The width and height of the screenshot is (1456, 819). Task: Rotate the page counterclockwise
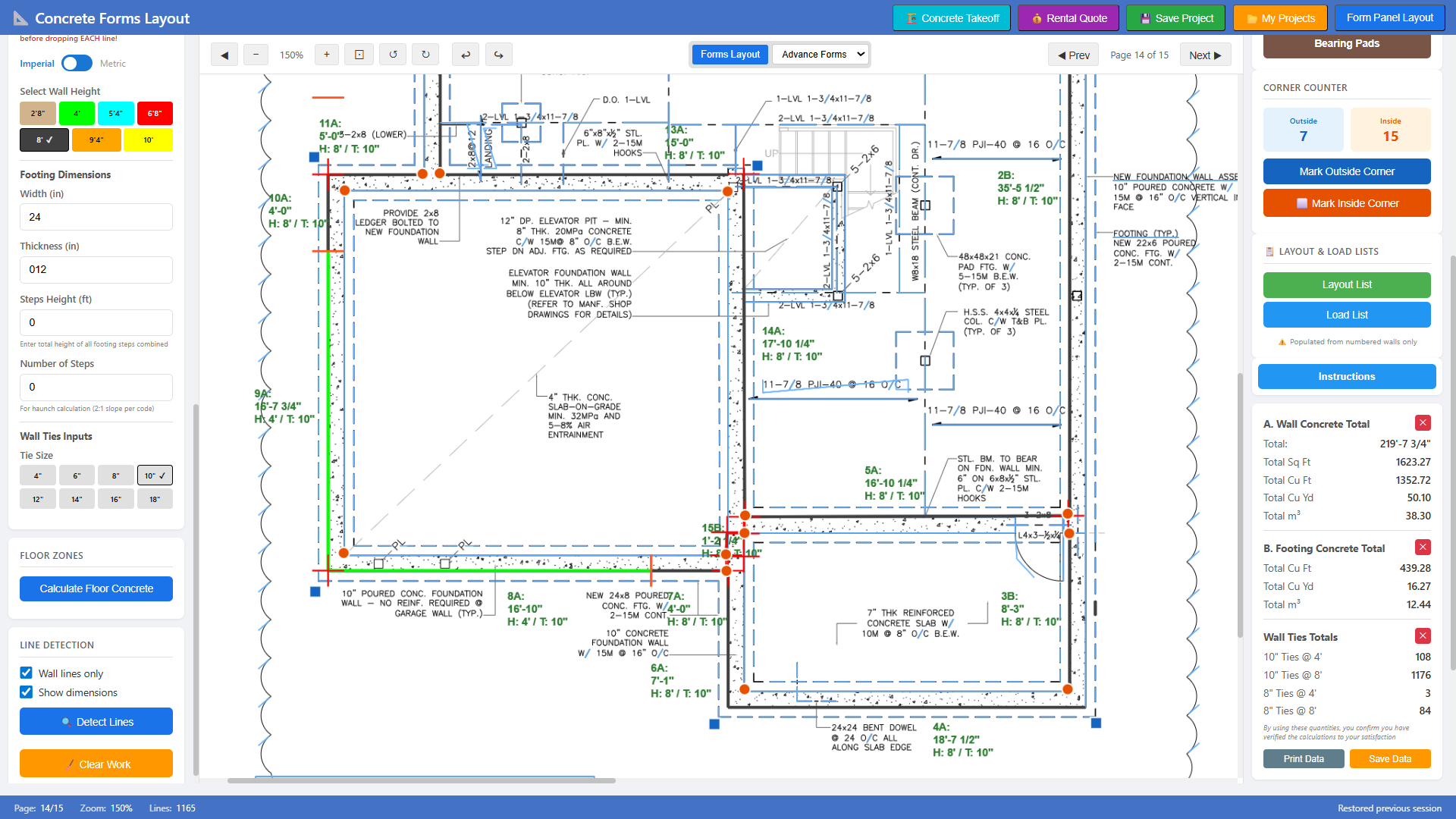393,55
